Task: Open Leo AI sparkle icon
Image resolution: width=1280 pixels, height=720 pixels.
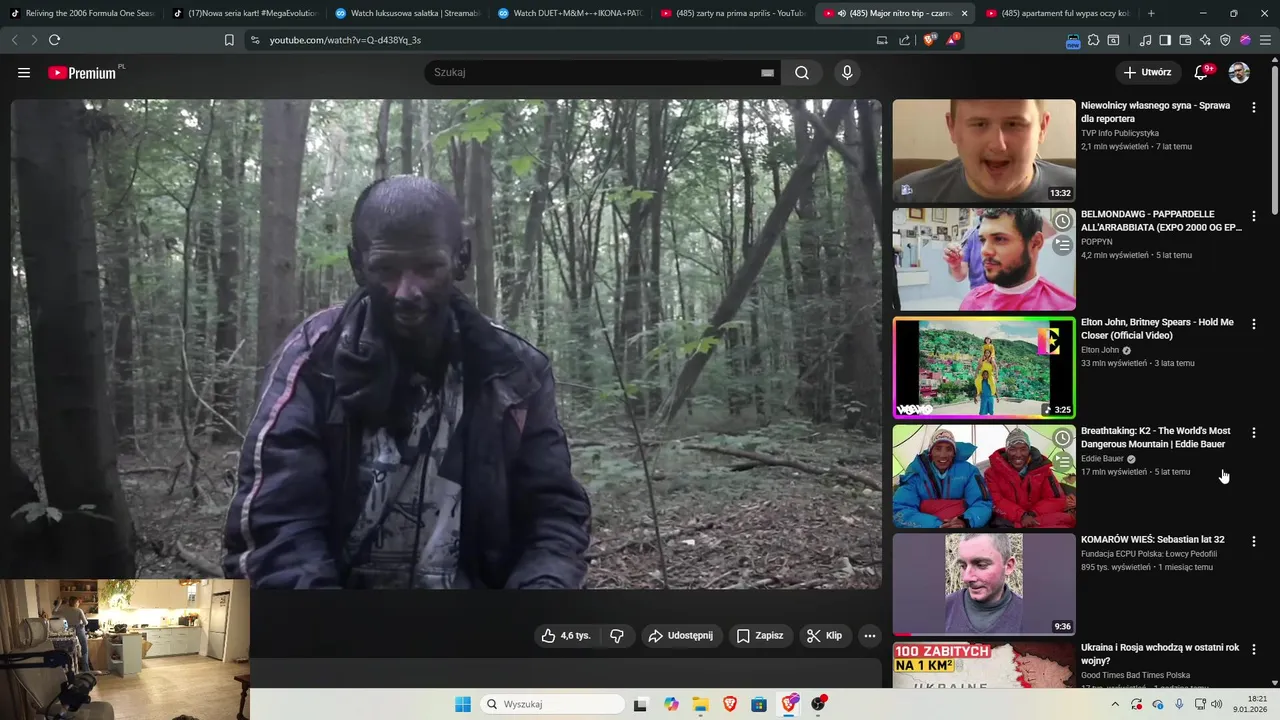Action: click(1205, 40)
